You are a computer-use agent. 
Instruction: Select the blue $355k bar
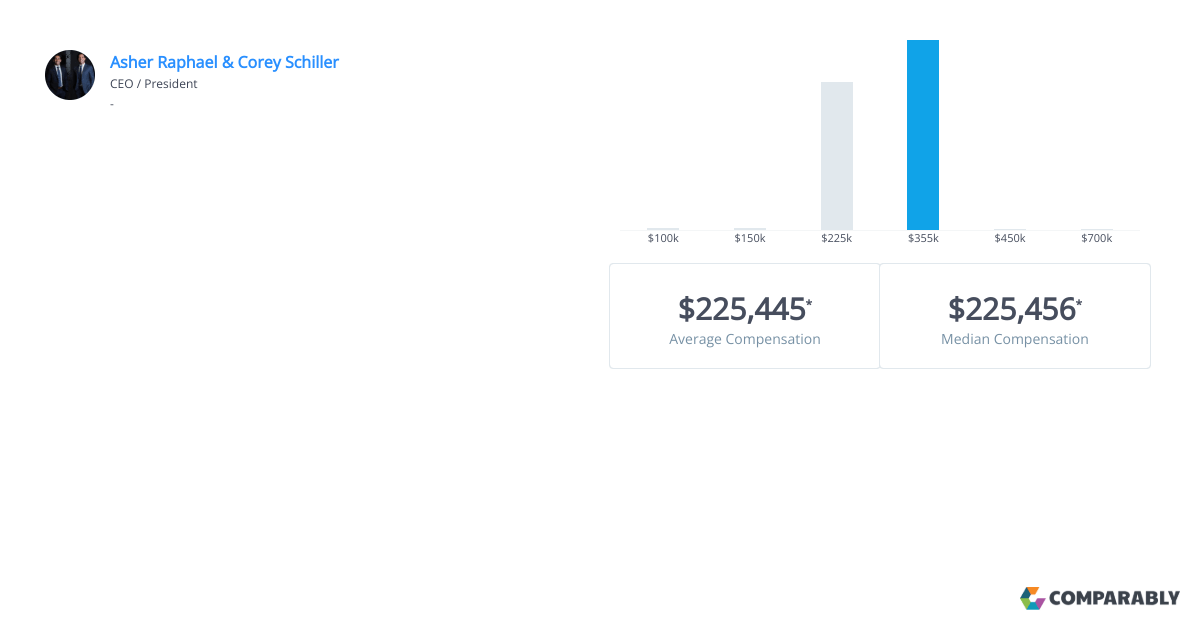pos(923,135)
